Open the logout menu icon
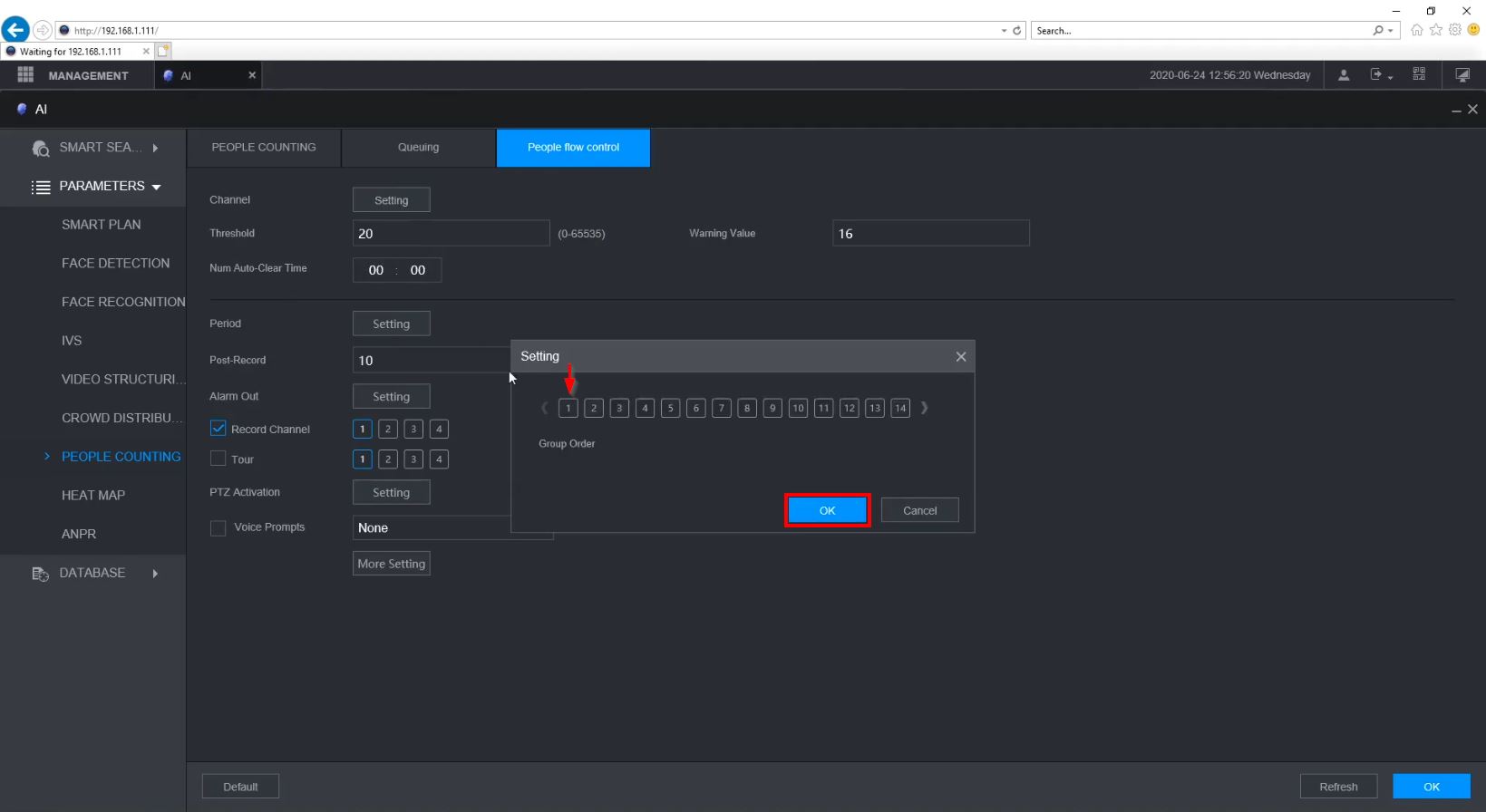 (1377, 75)
